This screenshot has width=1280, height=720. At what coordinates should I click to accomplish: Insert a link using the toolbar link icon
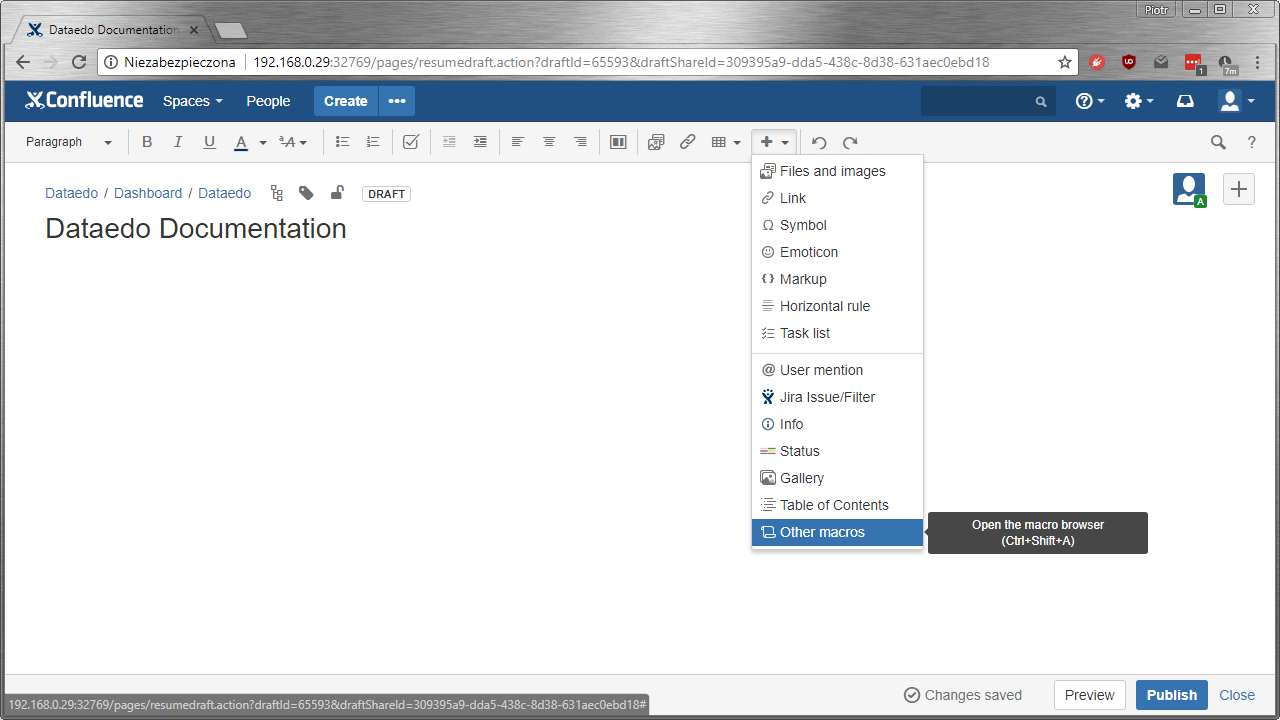click(687, 141)
